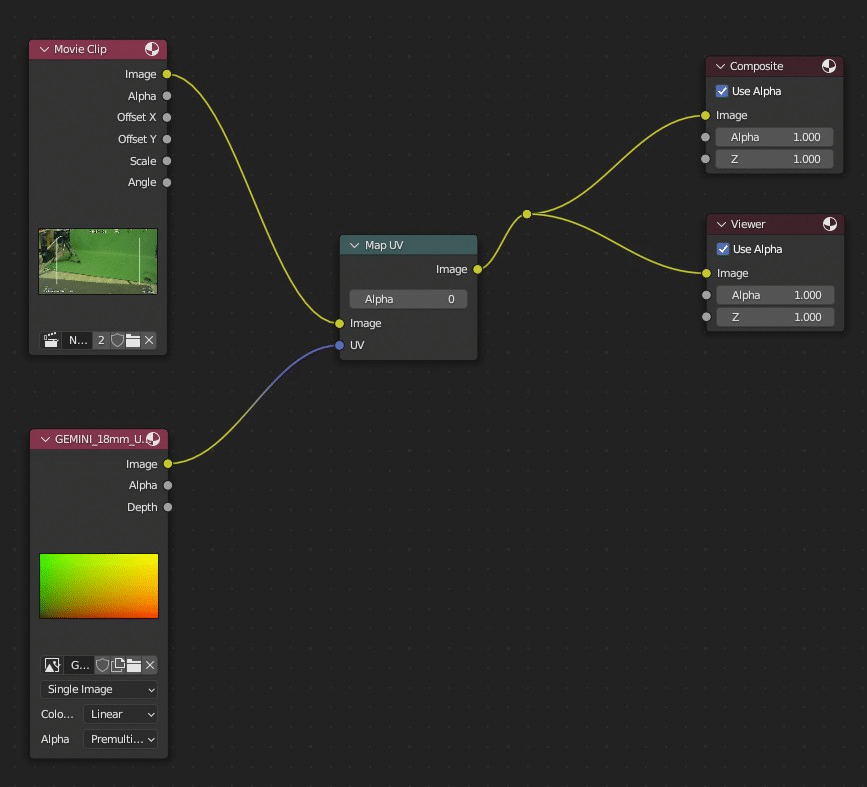Click preview sphere icon on Viewer node header
This screenshot has width=867, height=787.
click(829, 224)
